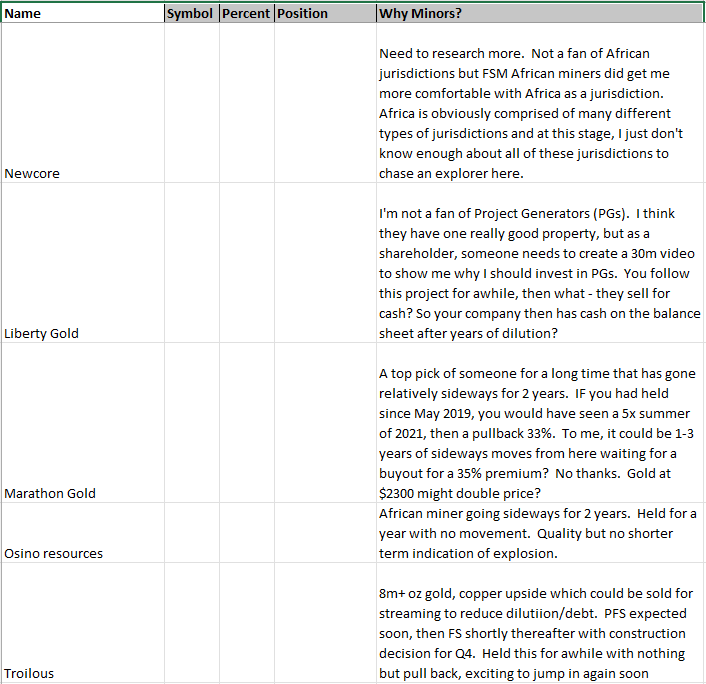Click the empty Percent cell for Liberty Gold
This screenshot has width=706, height=684.
[x=245, y=263]
